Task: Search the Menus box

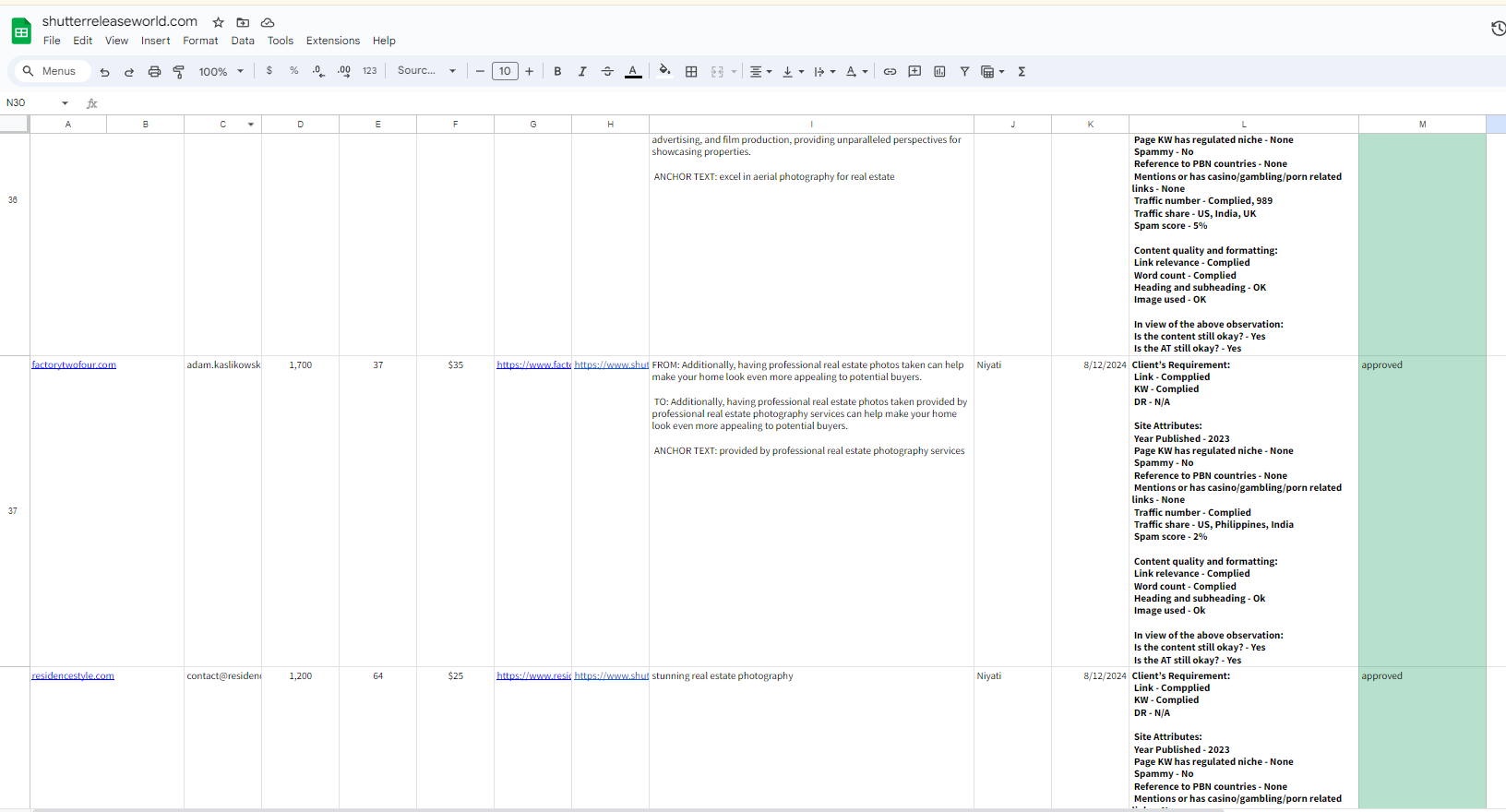Action: coord(52,71)
